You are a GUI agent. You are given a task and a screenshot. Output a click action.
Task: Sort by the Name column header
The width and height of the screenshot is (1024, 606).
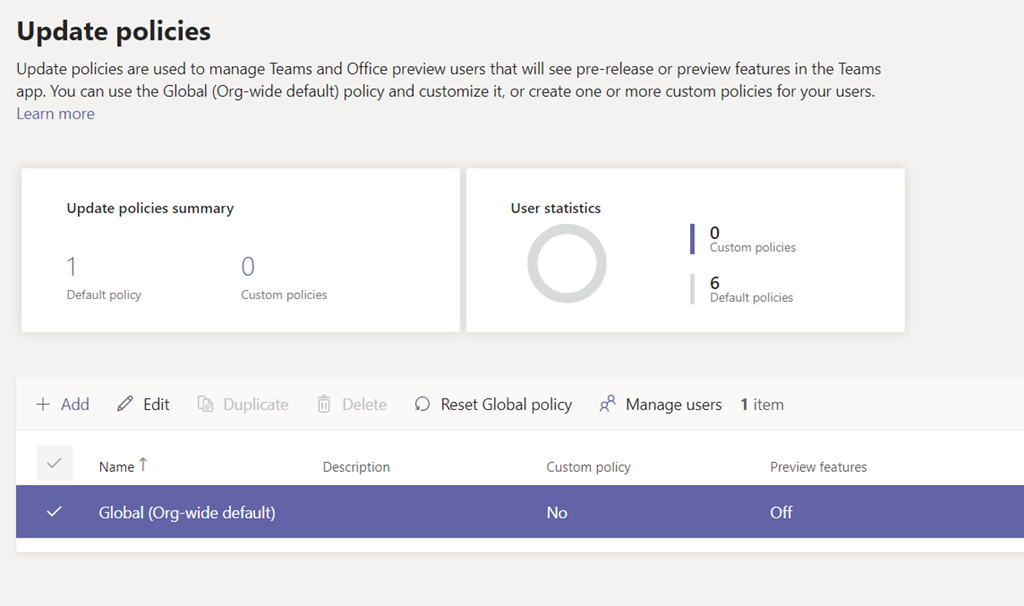[116, 467]
